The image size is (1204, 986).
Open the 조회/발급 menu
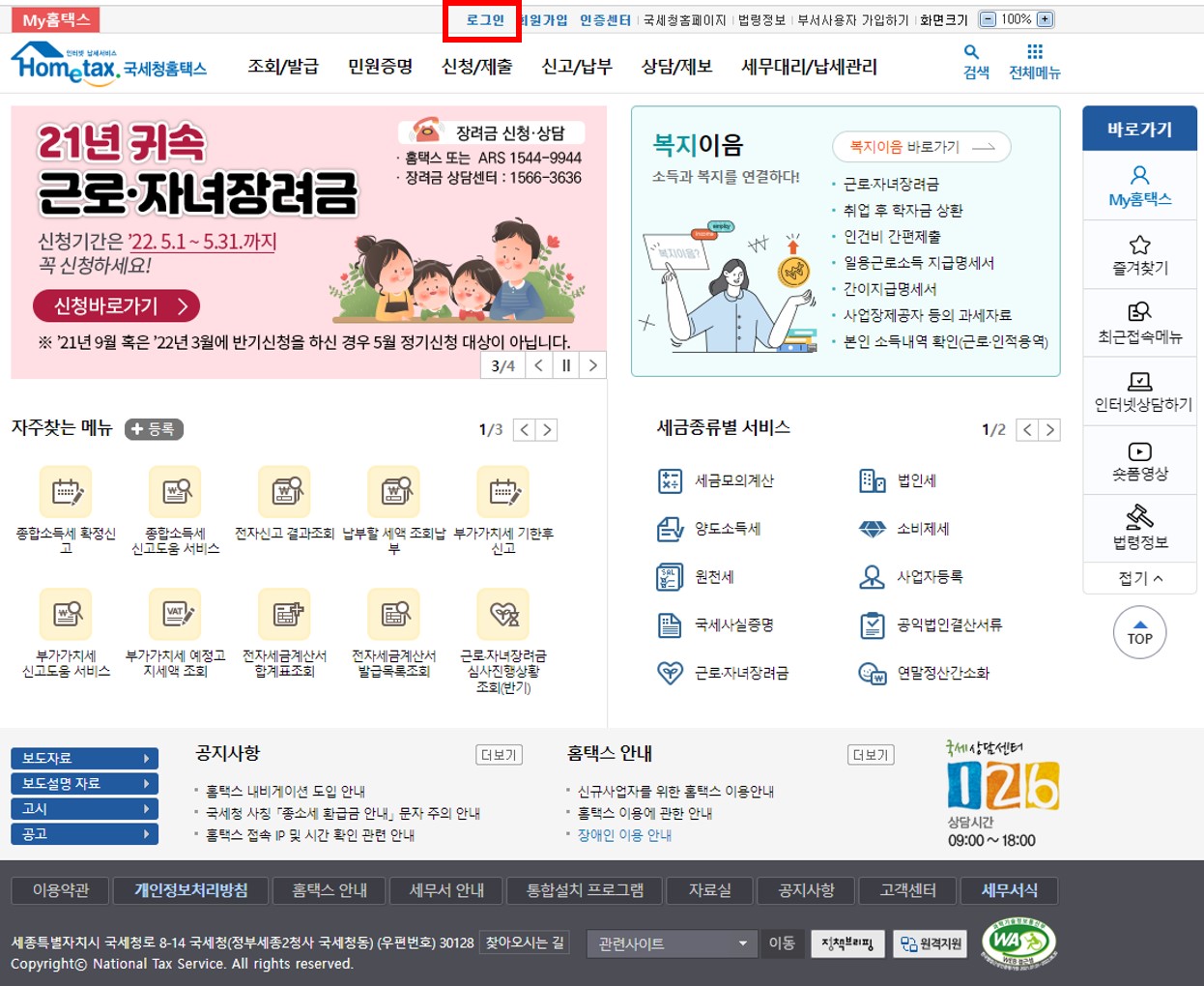tap(283, 67)
